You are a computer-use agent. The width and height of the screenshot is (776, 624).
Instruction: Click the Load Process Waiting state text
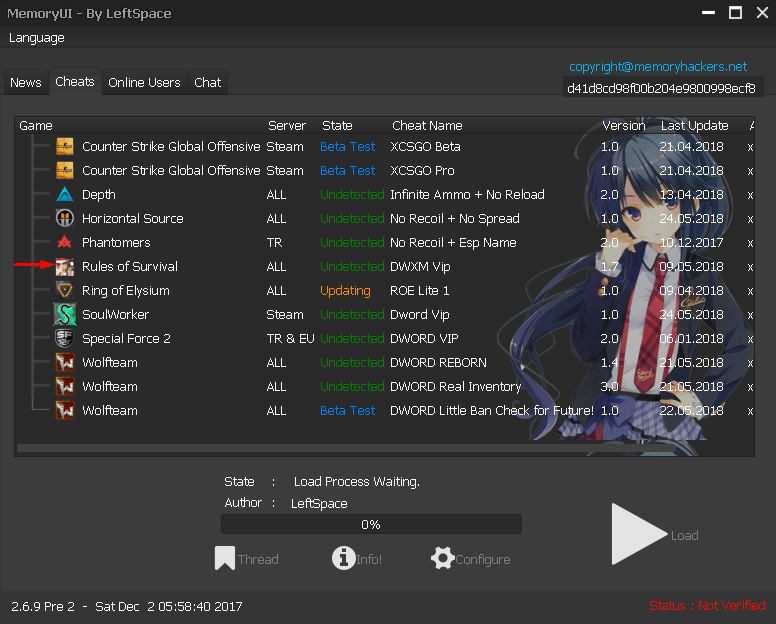(x=356, y=482)
